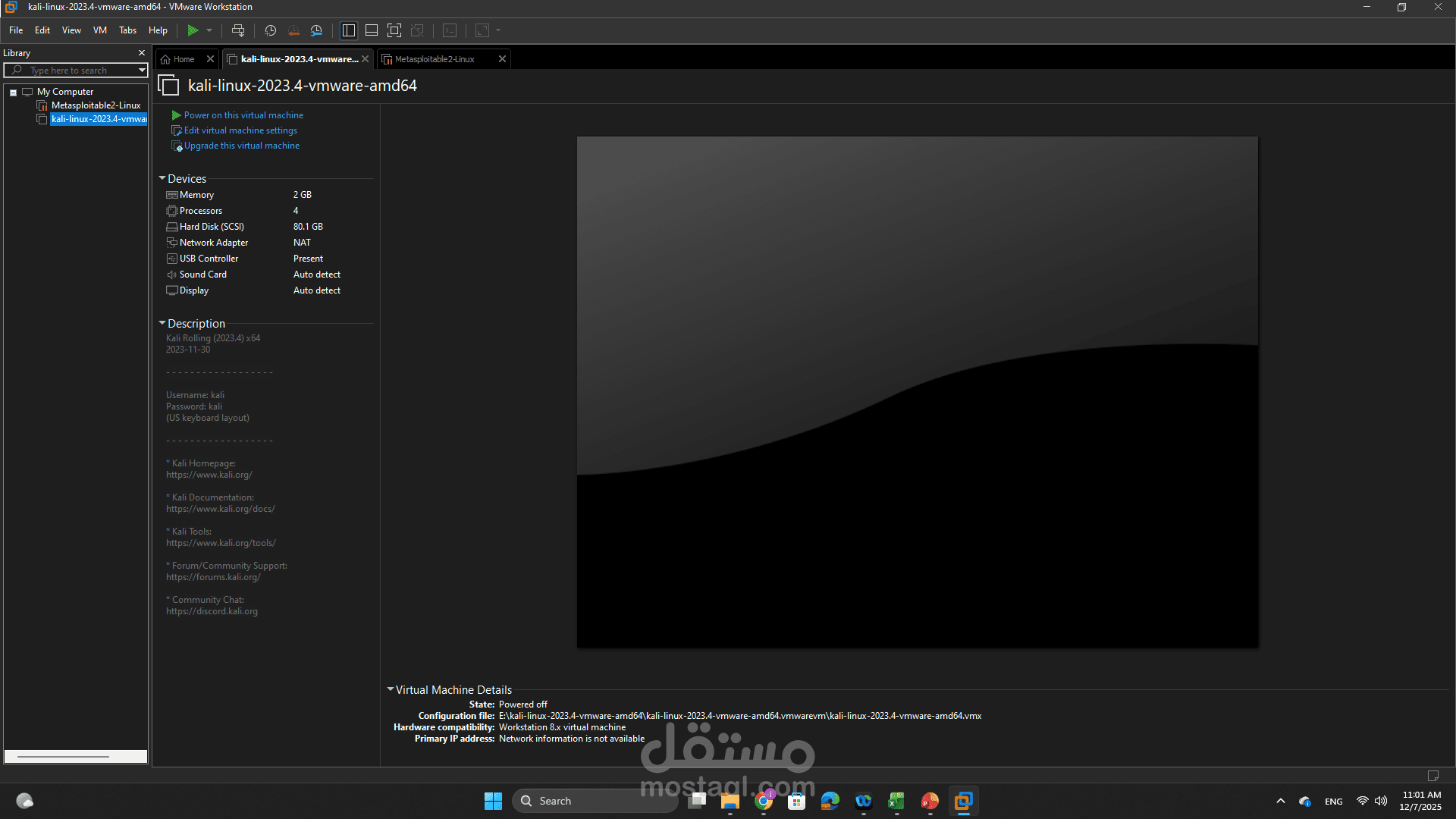Take a snapshot of this virtual machine
The height and width of the screenshot is (819, 1456).
[270, 30]
